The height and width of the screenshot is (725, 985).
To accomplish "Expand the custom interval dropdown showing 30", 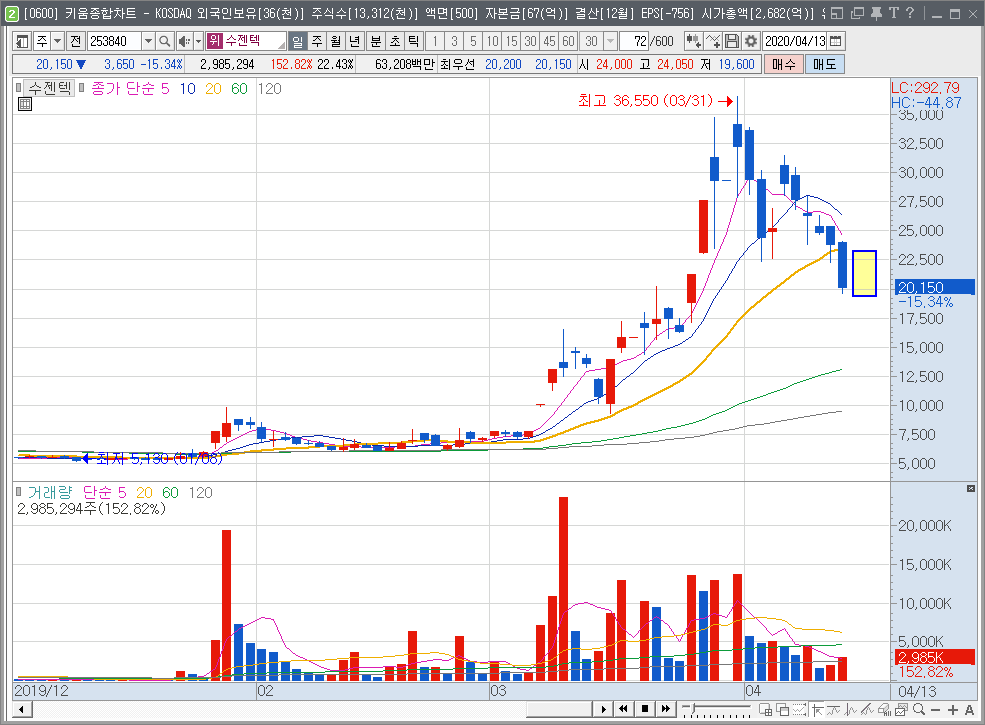I will [x=610, y=41].
